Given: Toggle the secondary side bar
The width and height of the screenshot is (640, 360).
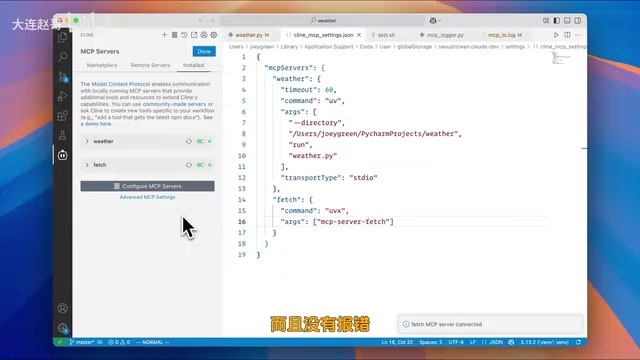Looking at the screenshot, I should [578, 20].
